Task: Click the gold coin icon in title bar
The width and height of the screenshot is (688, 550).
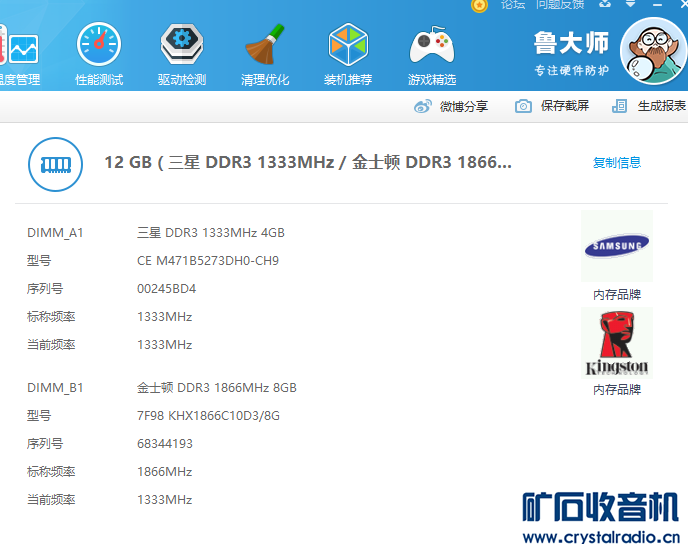Action: [479, 5]
